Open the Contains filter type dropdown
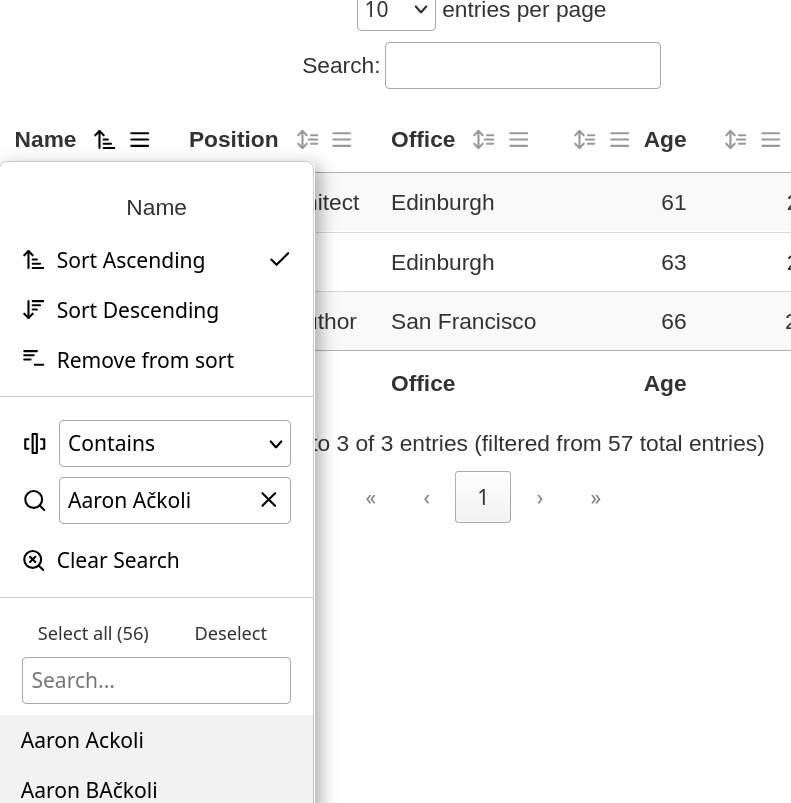 pyautogui.click(x=175, y=443)
